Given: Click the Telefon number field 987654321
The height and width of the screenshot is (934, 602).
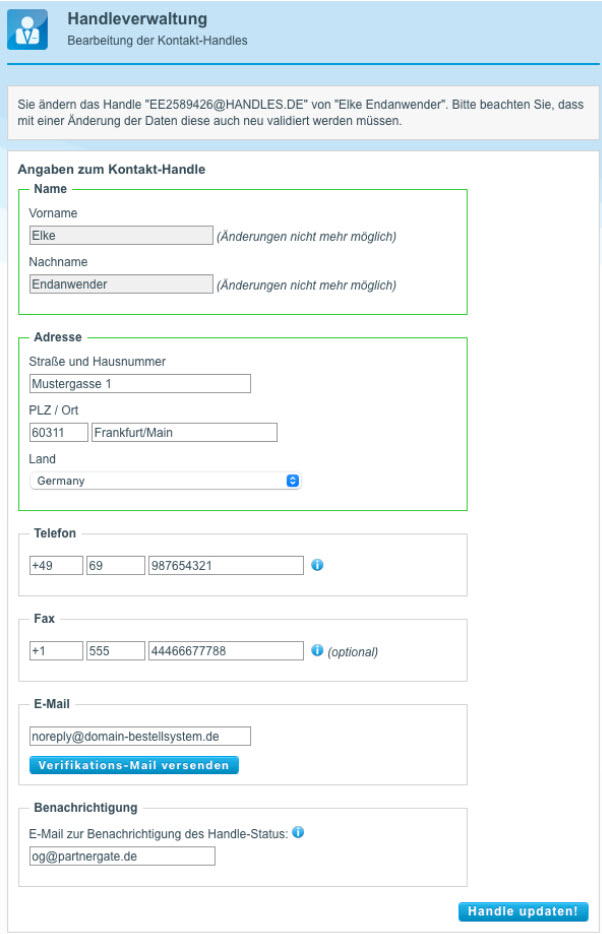Looking at the screenshot, I should [225, 566].
